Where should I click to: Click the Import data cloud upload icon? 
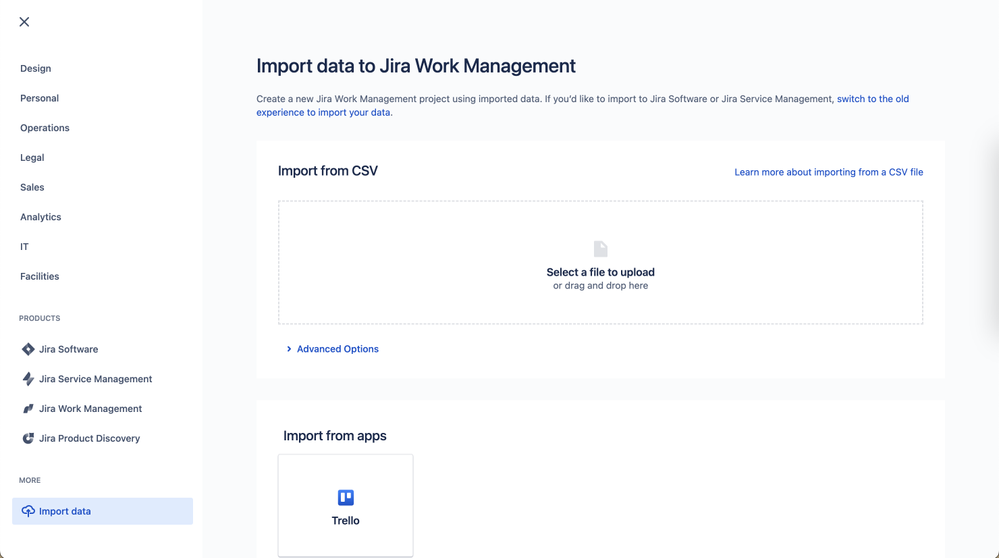[x=28, y=511]
